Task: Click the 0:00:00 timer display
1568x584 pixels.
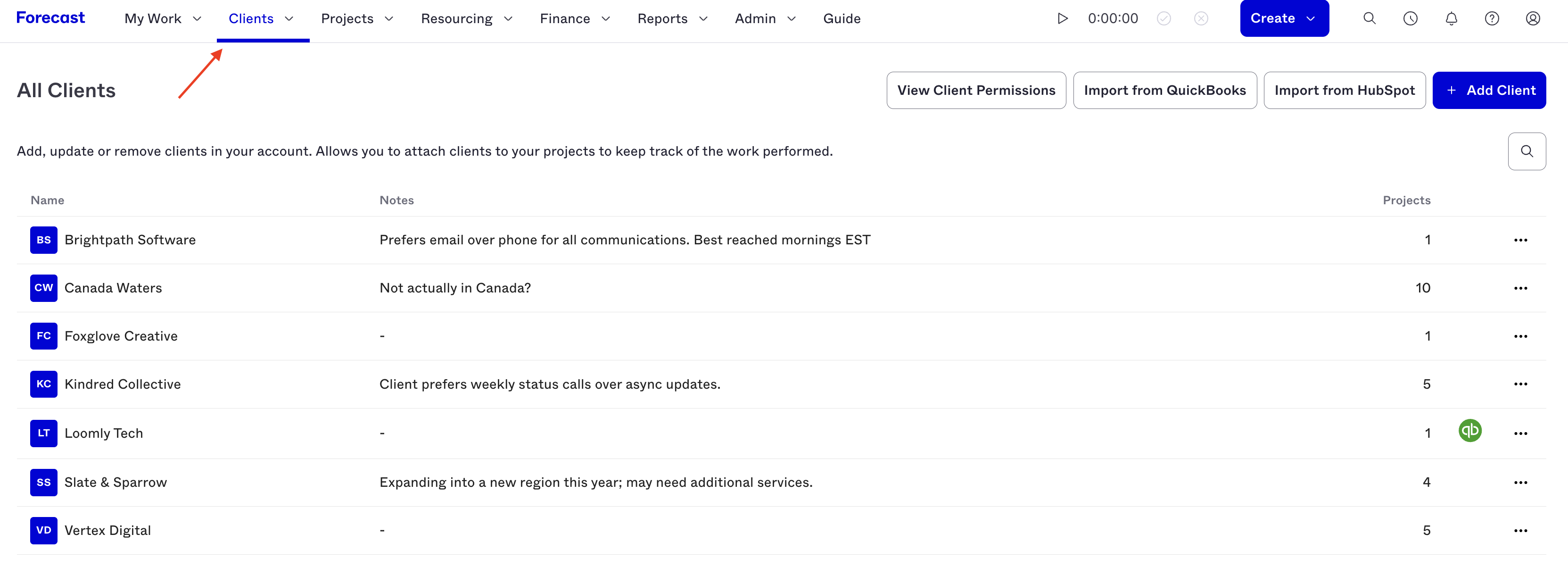Action: [1113, 18]
